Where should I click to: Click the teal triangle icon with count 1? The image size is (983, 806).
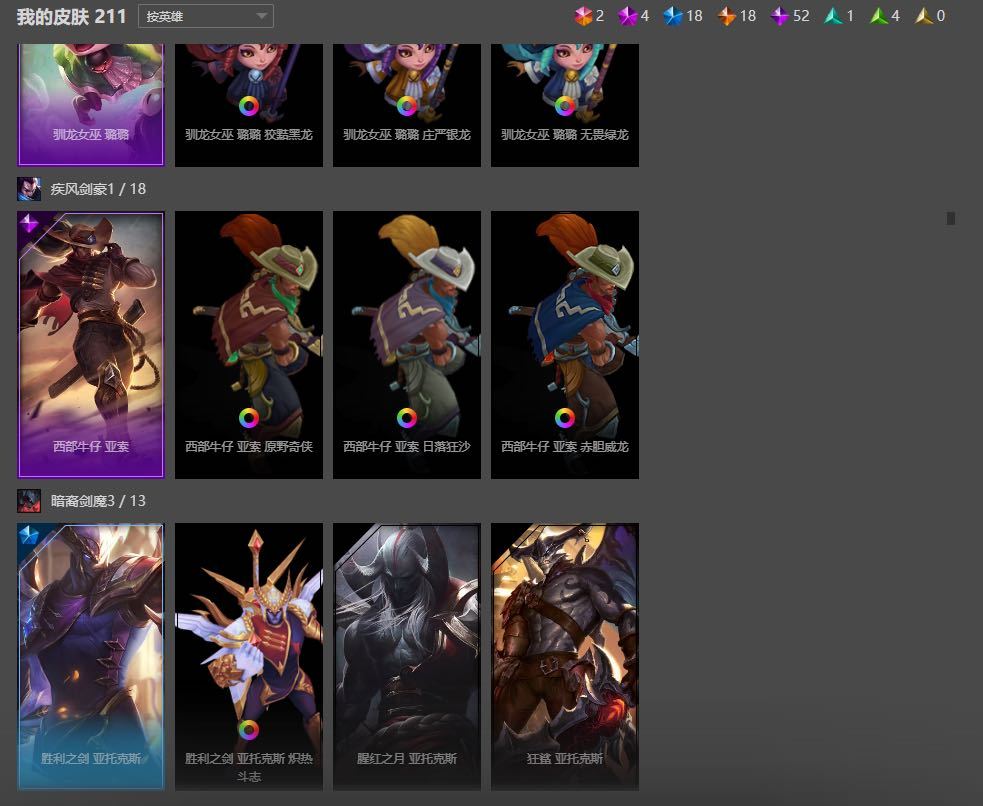click(833, 16)
